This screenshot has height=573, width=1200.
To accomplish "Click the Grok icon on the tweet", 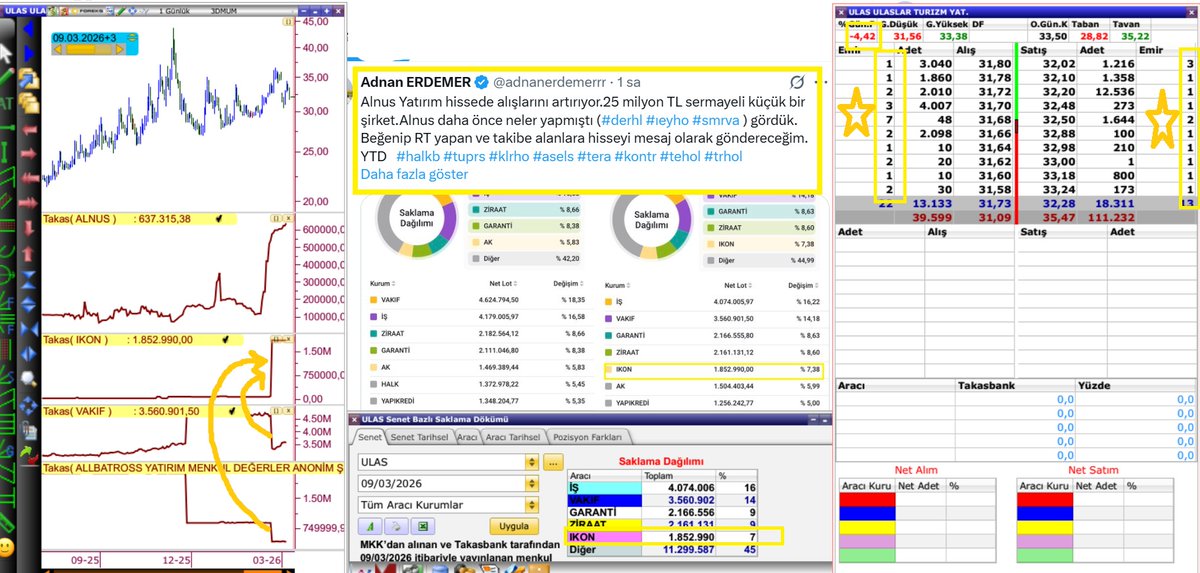I will (798, 82).
